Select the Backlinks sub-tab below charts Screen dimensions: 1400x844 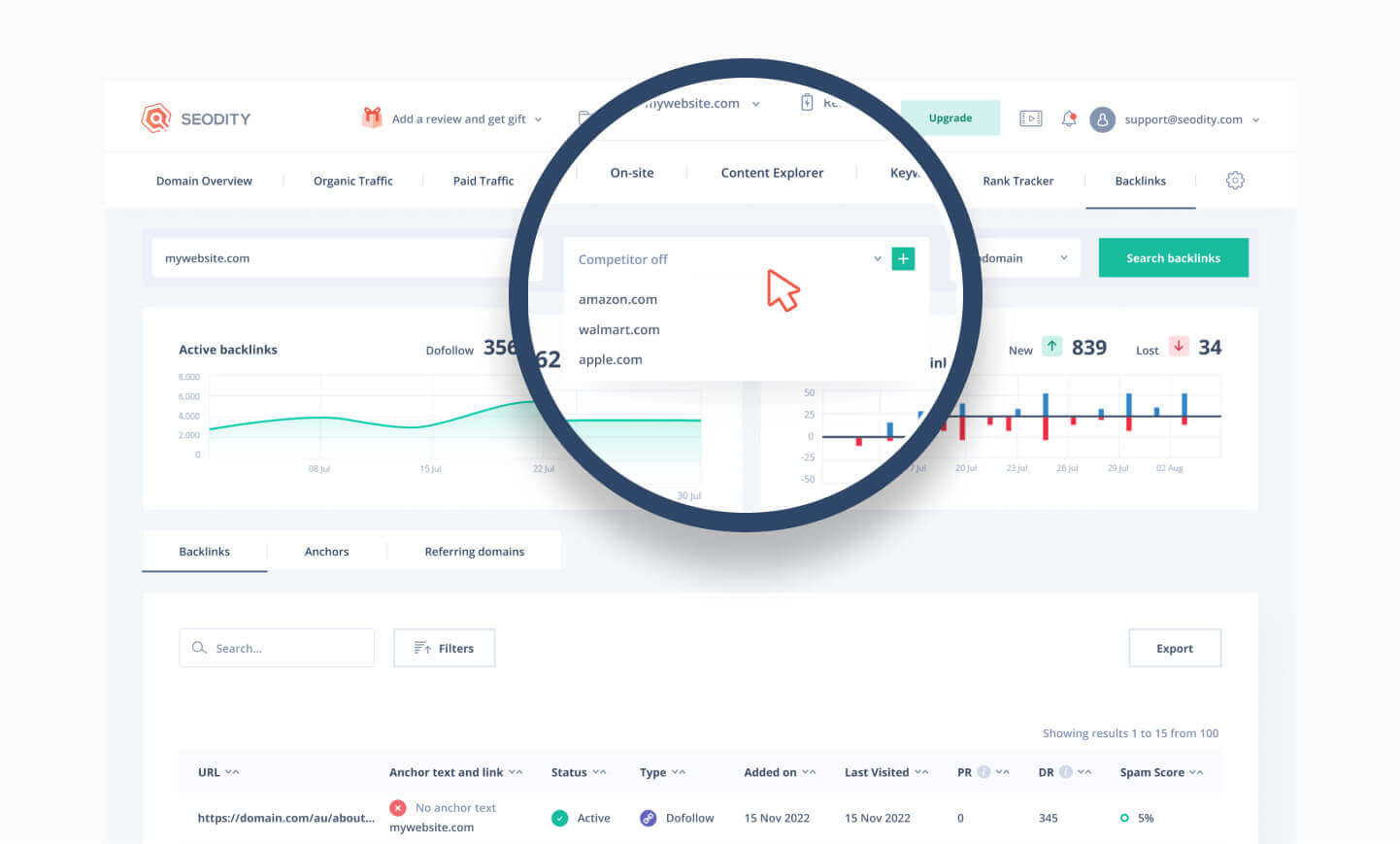pos(204,552)
